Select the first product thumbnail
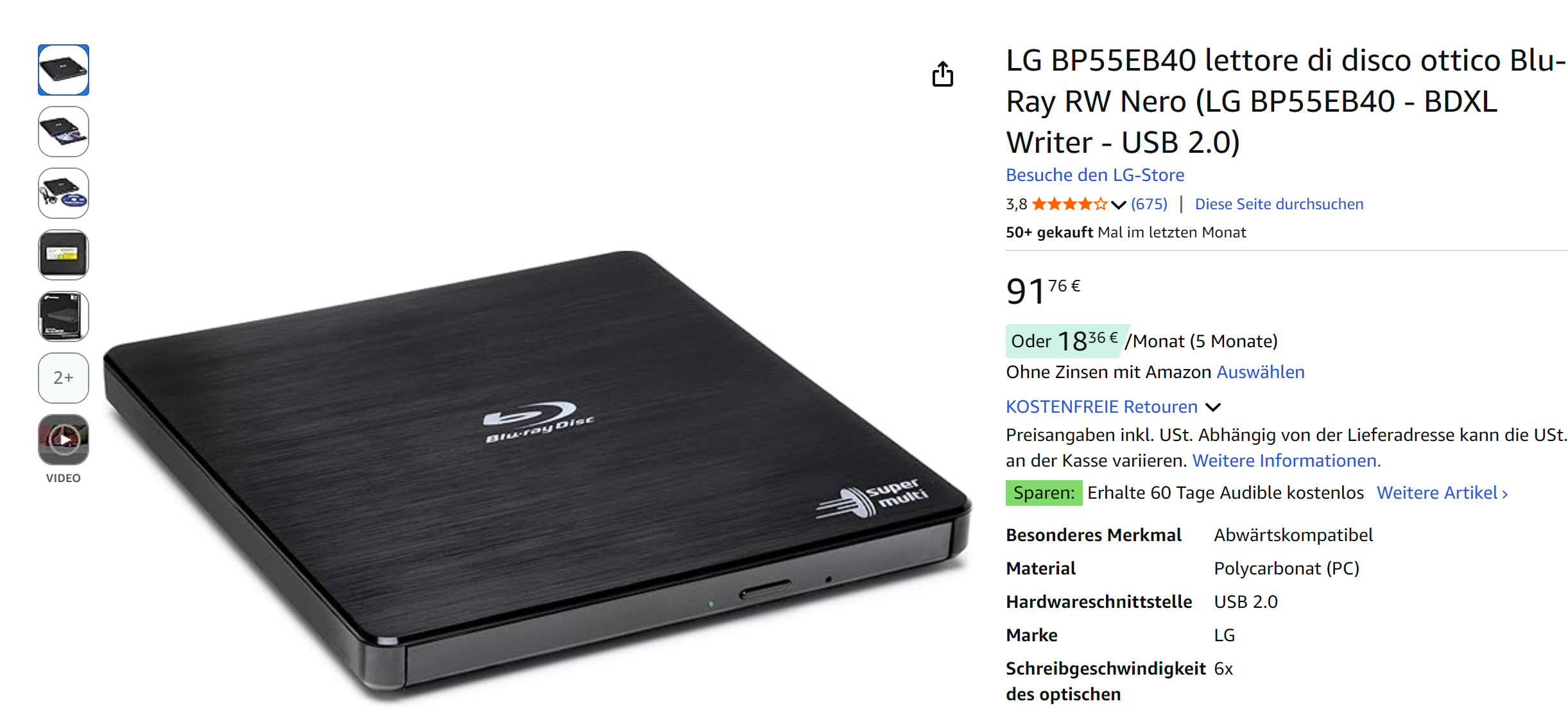This screenshot has width=1568, height=708. [64, 70]
